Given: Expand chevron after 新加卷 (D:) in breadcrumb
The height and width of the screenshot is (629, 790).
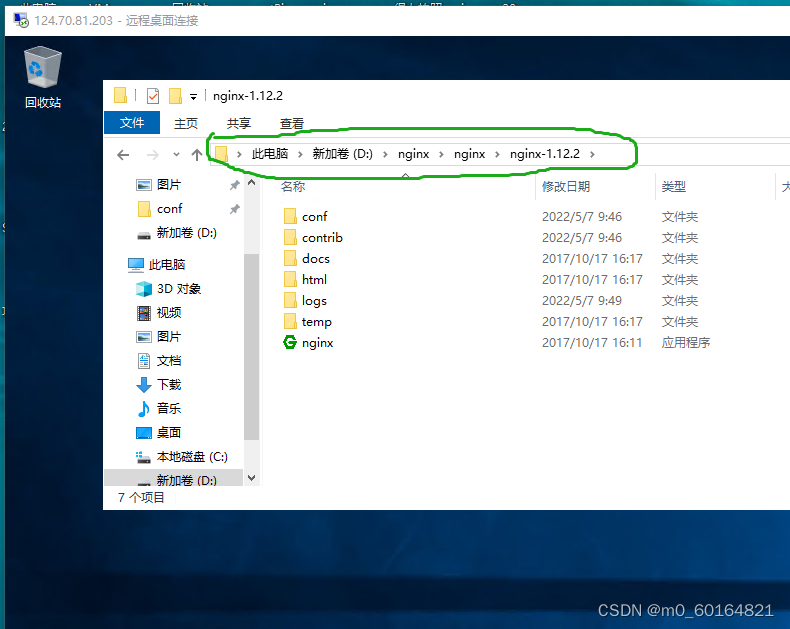Looking at the screenshot, I should tap(385, 154).
